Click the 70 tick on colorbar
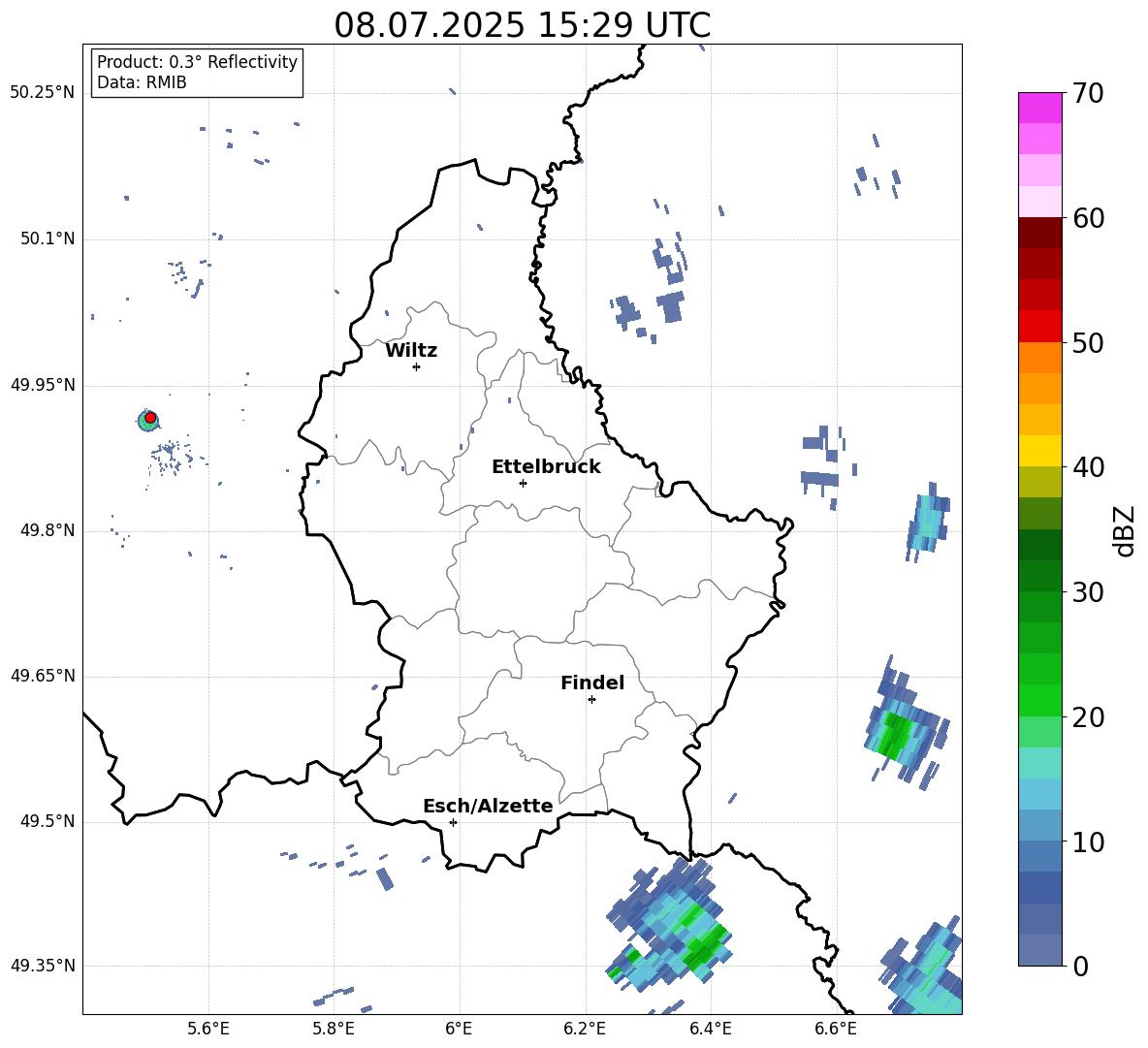 [1087, 94]
